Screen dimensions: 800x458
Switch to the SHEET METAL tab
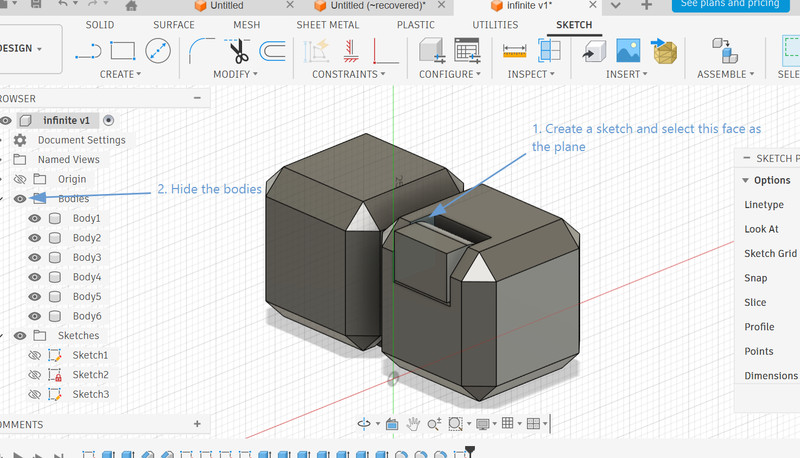click(x=328, y=24)
